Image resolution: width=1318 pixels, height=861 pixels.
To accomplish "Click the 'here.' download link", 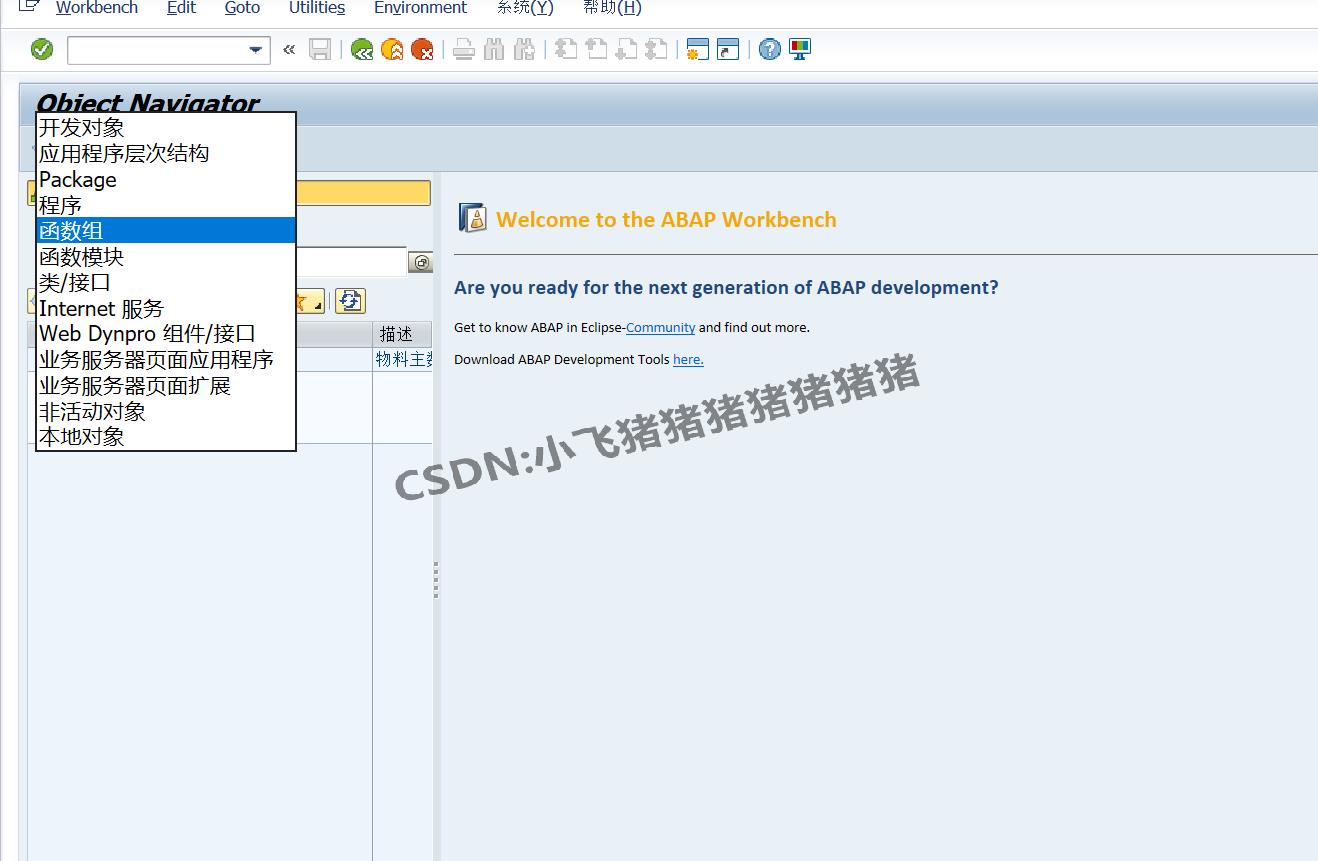I will [688, 359].
